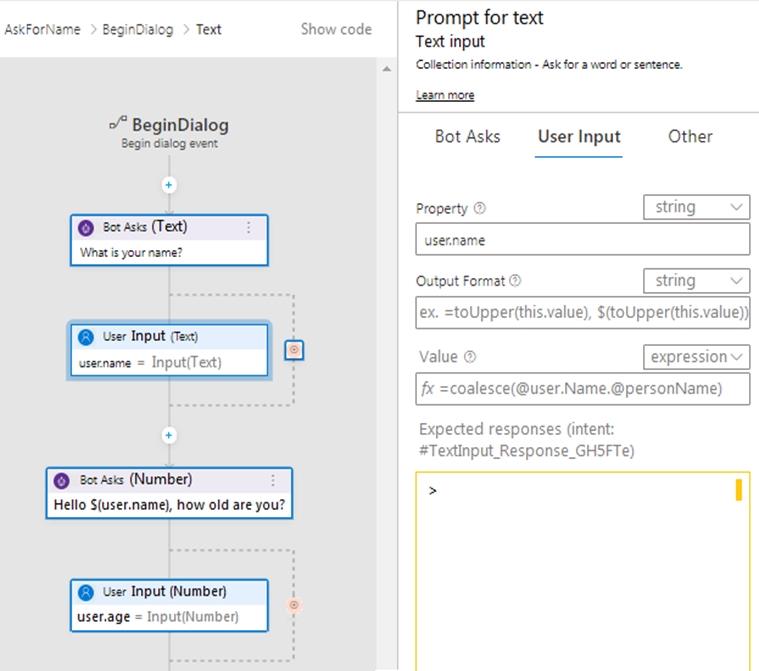Click the red loop icon beside User Input (Text)

click(x=294, y=350)
